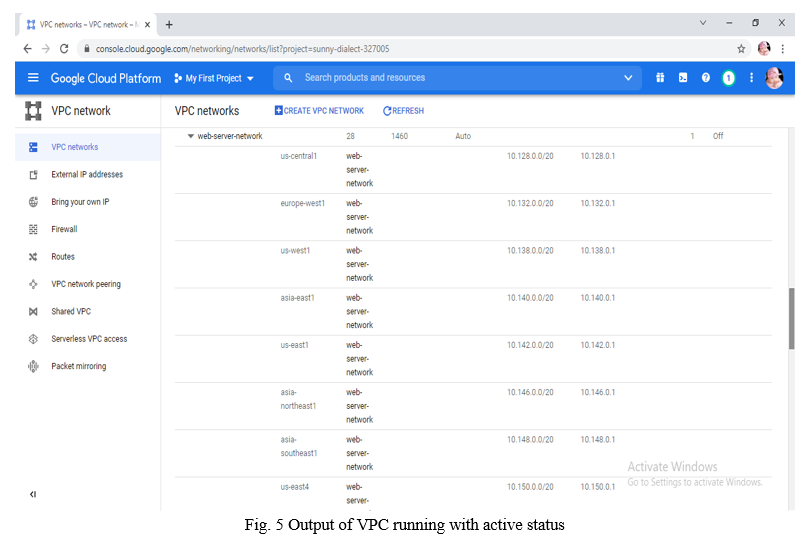Click the VPC network peering icon
This screenshot has height=541, width=802.
click(x=33, y=284)
